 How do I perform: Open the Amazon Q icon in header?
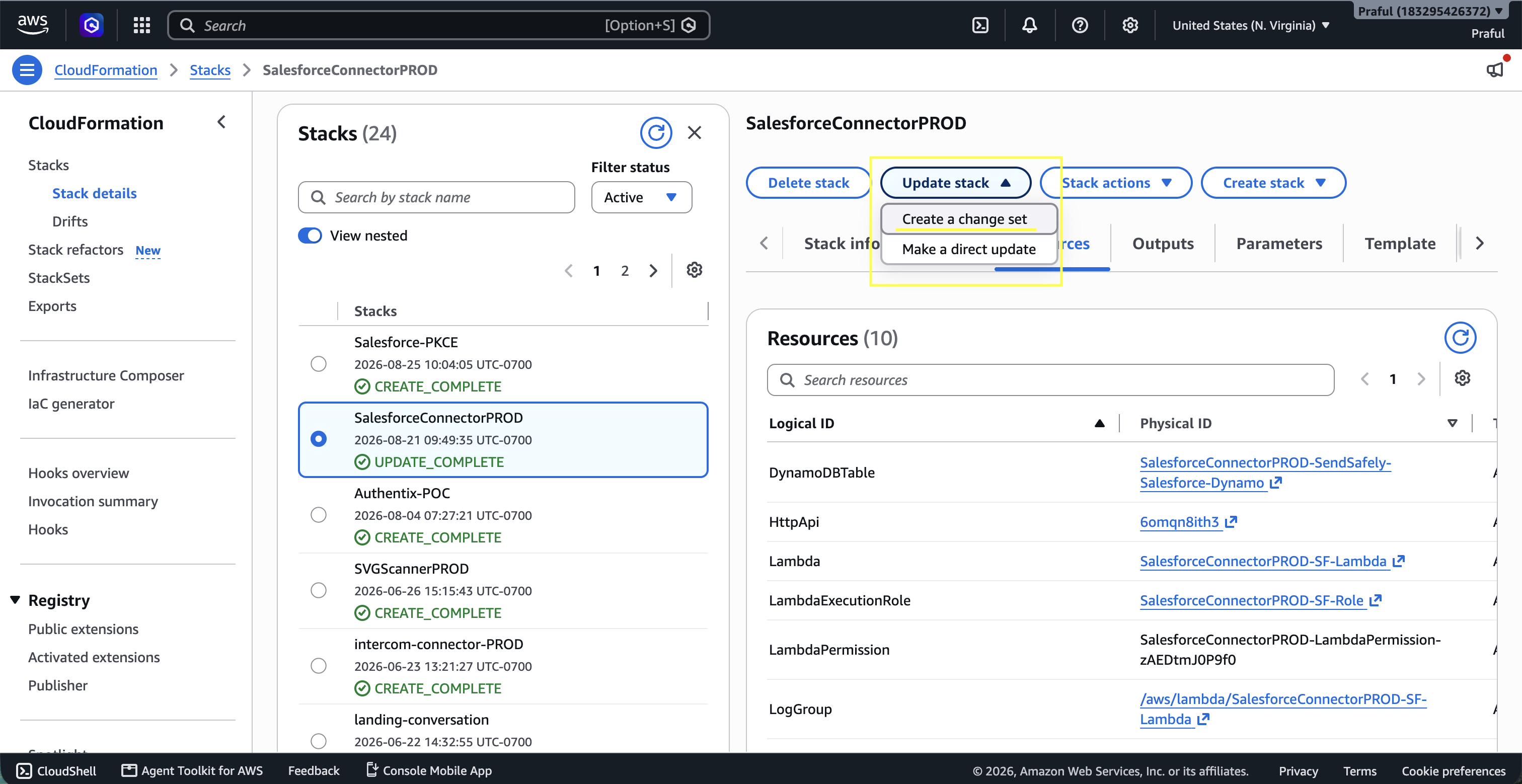(x=92, y=25)
